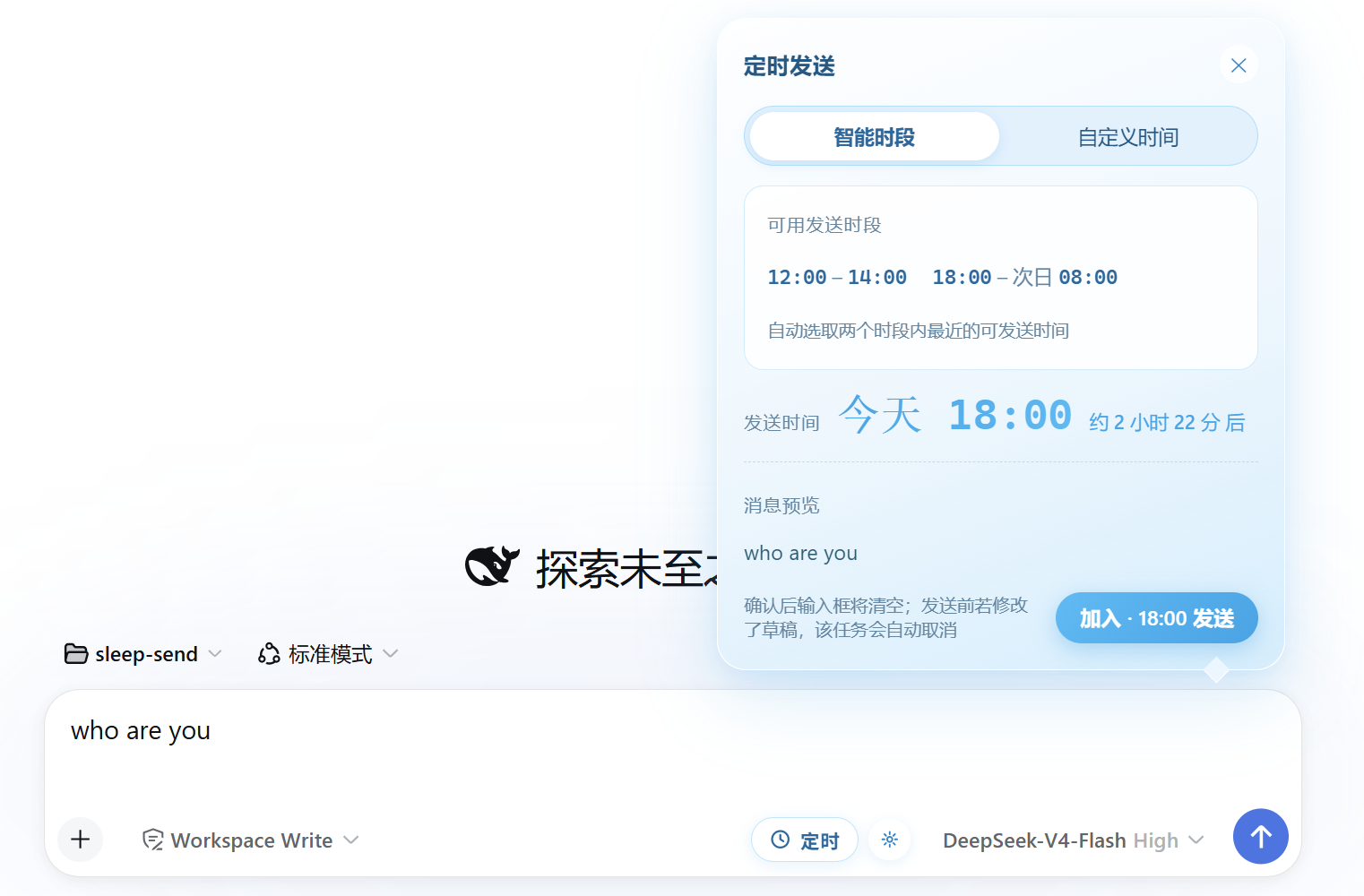Click the 确认后输入框将清空 notice text
Viewport: 1364px width, 896px height.
(885, 617)
